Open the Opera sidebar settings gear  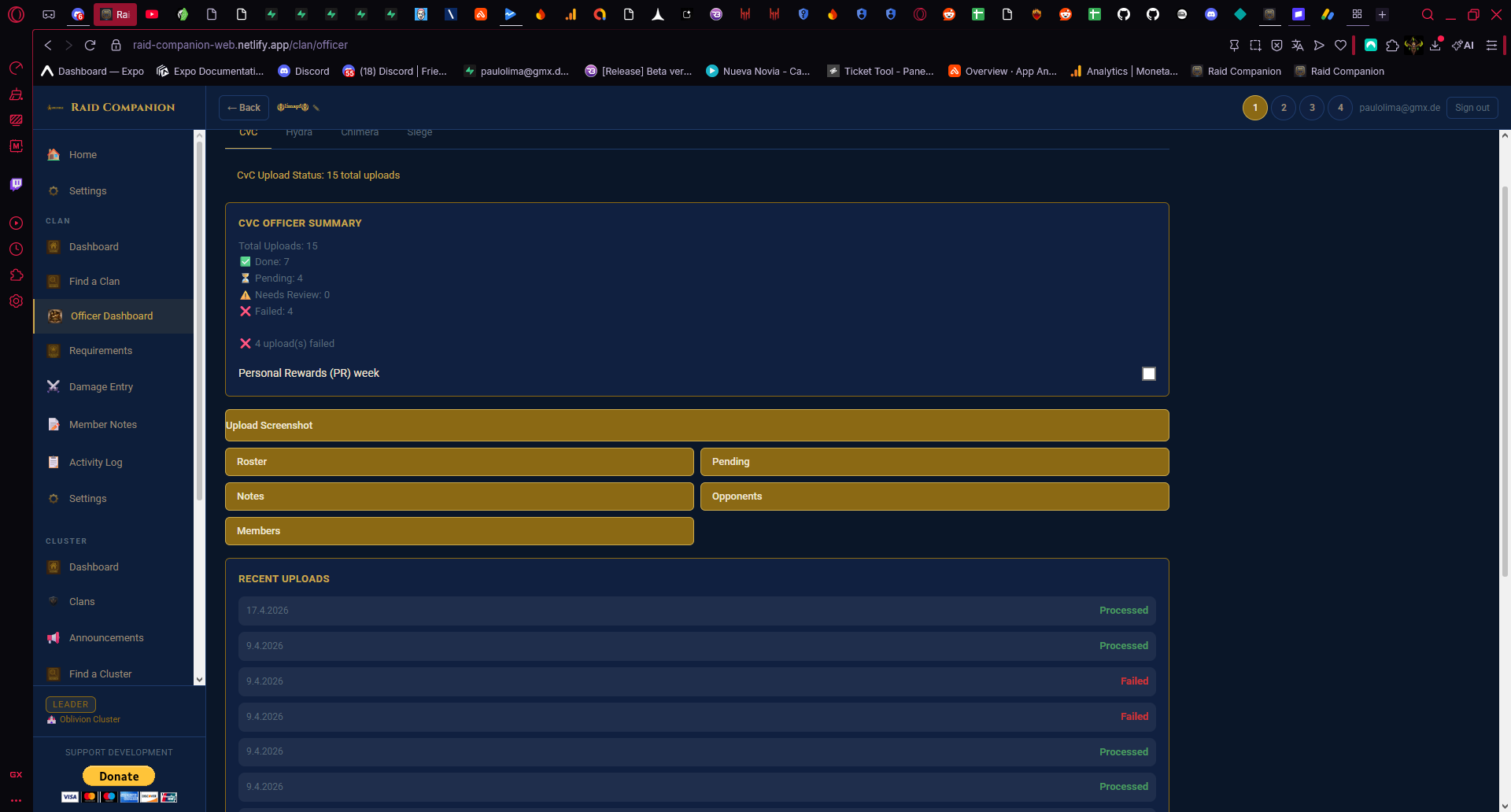(16, 301)
